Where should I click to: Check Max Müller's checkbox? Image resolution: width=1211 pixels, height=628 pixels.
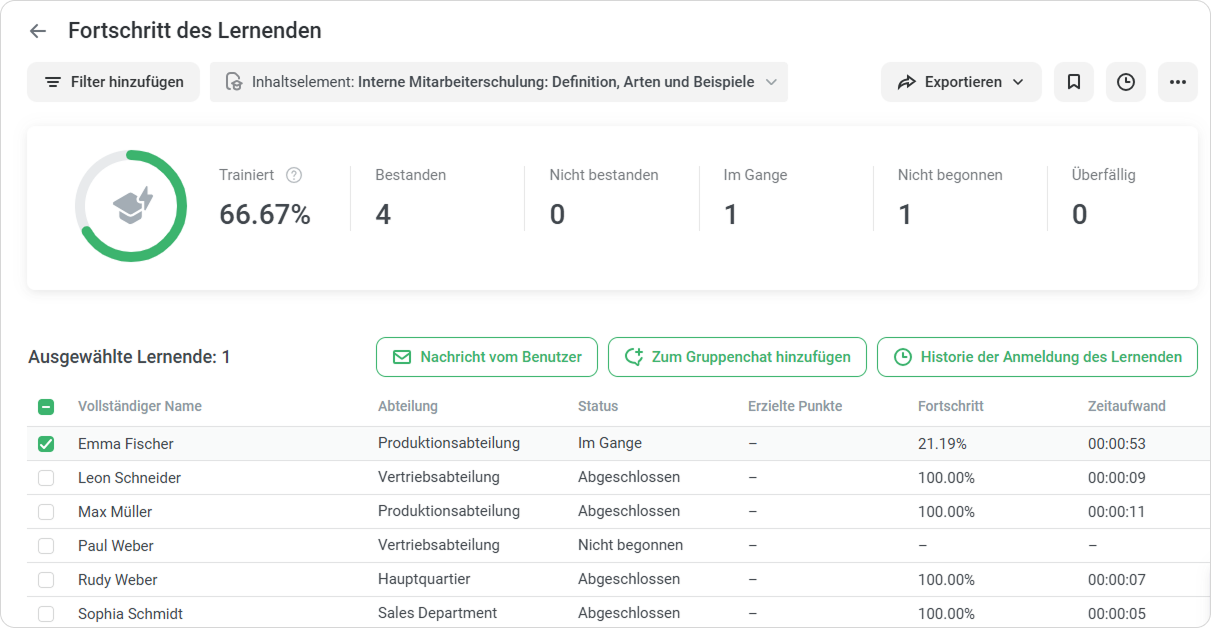pos(46,512)
